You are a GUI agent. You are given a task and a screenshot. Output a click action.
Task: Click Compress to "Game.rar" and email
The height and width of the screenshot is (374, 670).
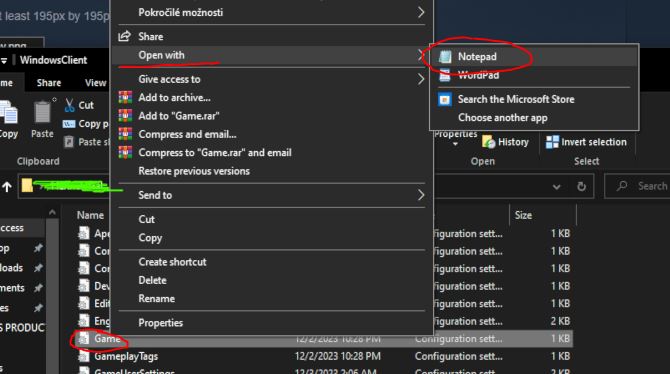272,153
